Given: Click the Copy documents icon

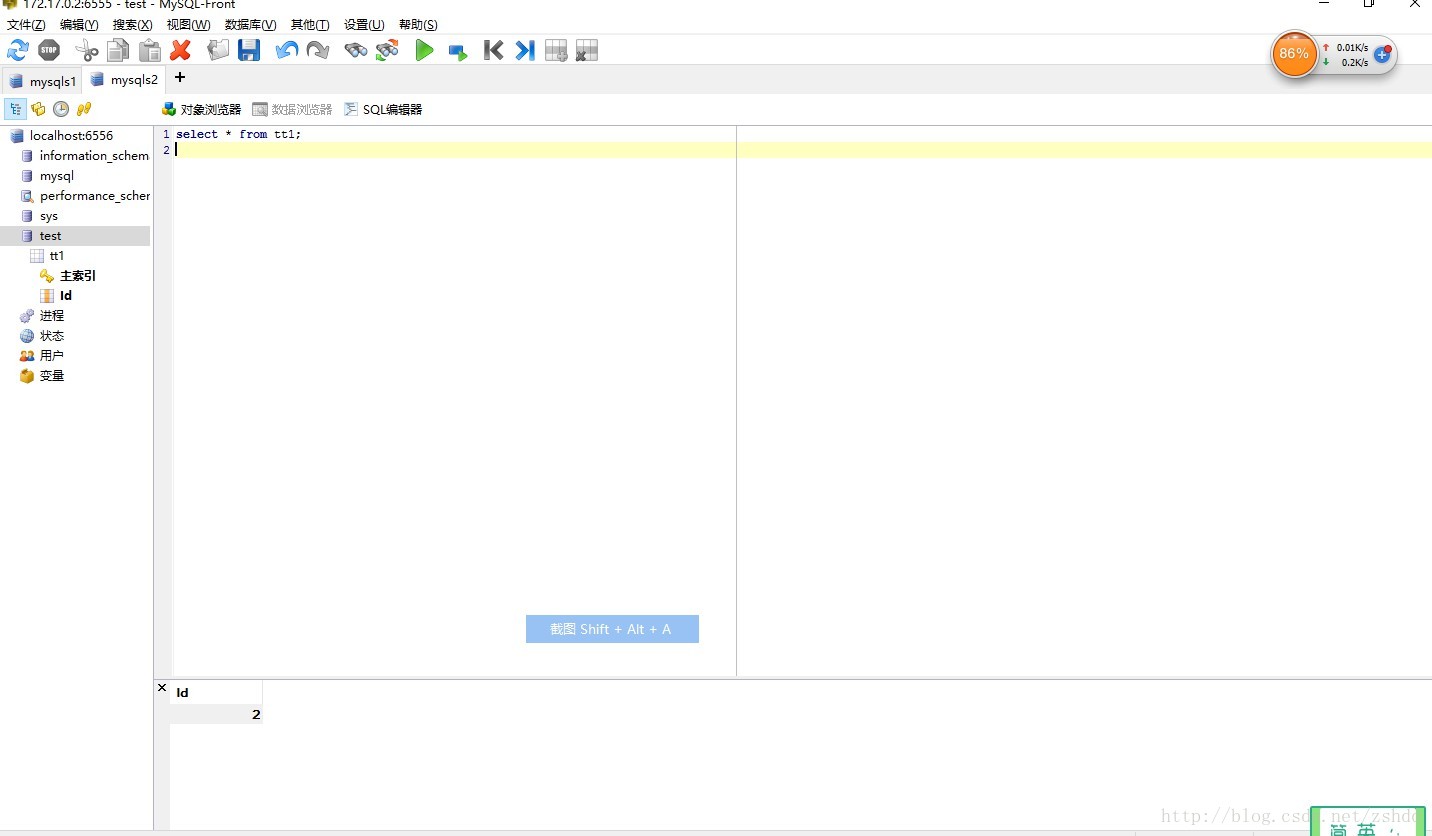Looking at the screenshot, I should pyautogui.click(x=118, y=50).
